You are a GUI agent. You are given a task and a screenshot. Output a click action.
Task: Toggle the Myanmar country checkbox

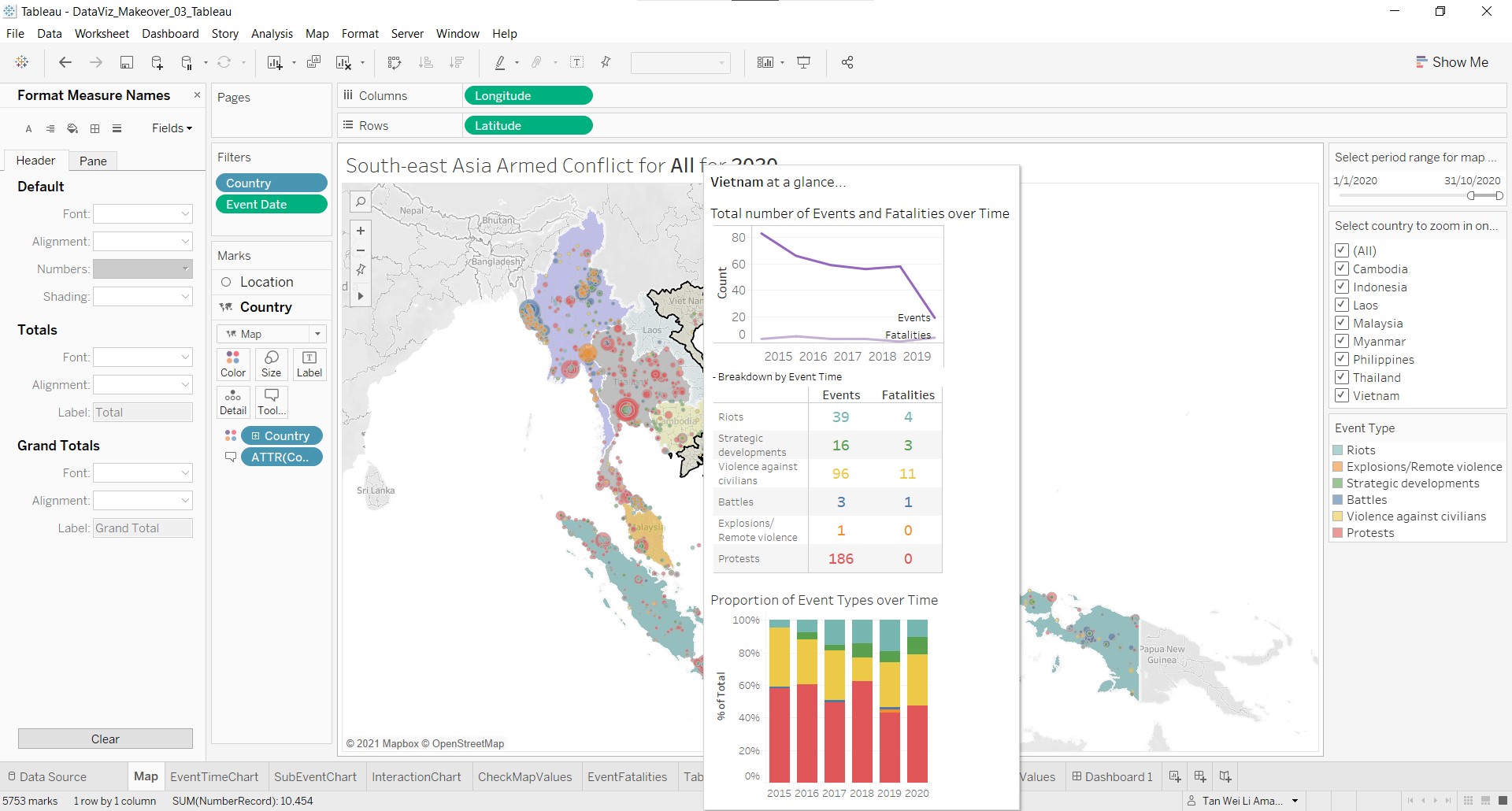1343,341
